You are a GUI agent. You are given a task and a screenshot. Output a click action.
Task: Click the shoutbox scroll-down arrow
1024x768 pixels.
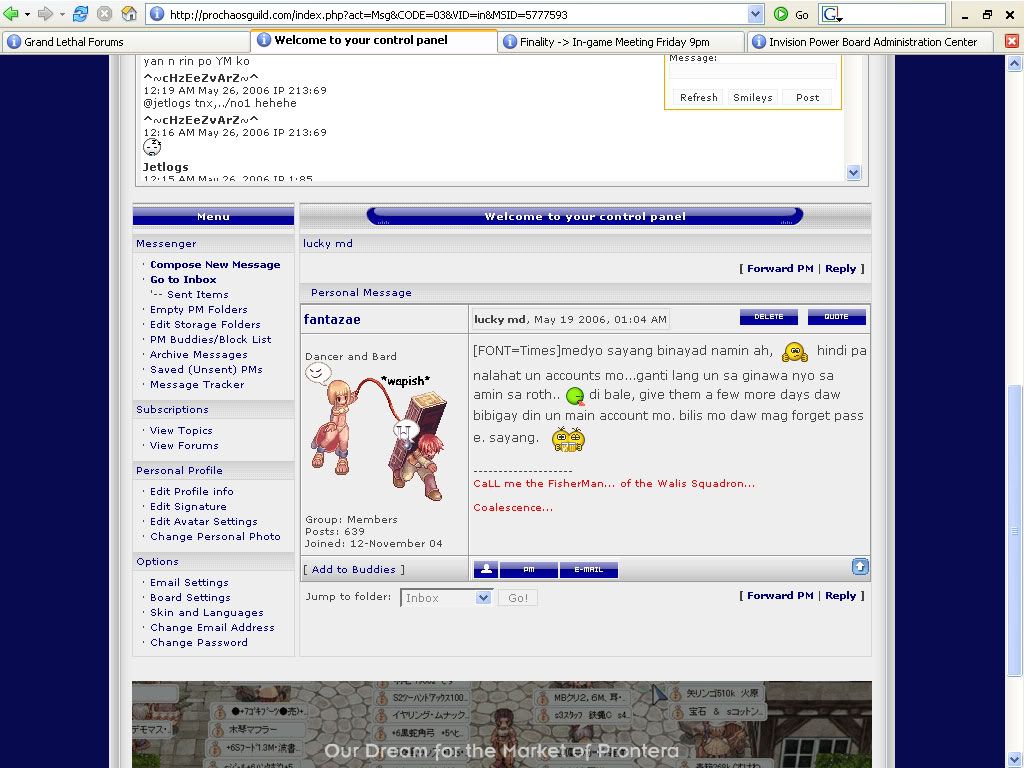coord(853,172)
